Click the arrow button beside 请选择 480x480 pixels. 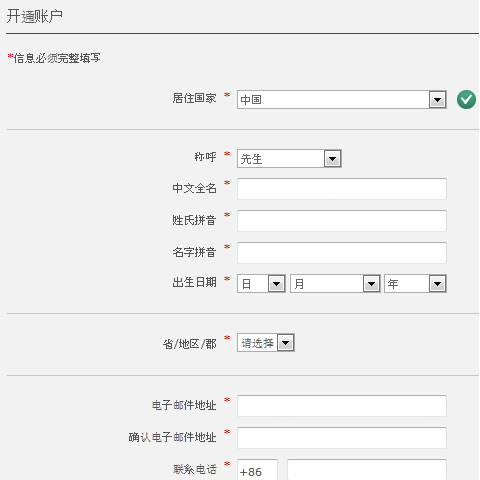[x=286, y=343]
